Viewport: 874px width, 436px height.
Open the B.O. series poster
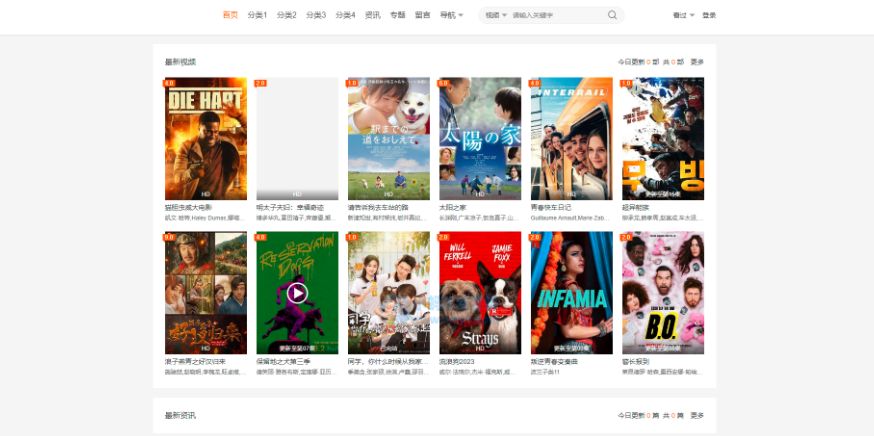(663, 293)
